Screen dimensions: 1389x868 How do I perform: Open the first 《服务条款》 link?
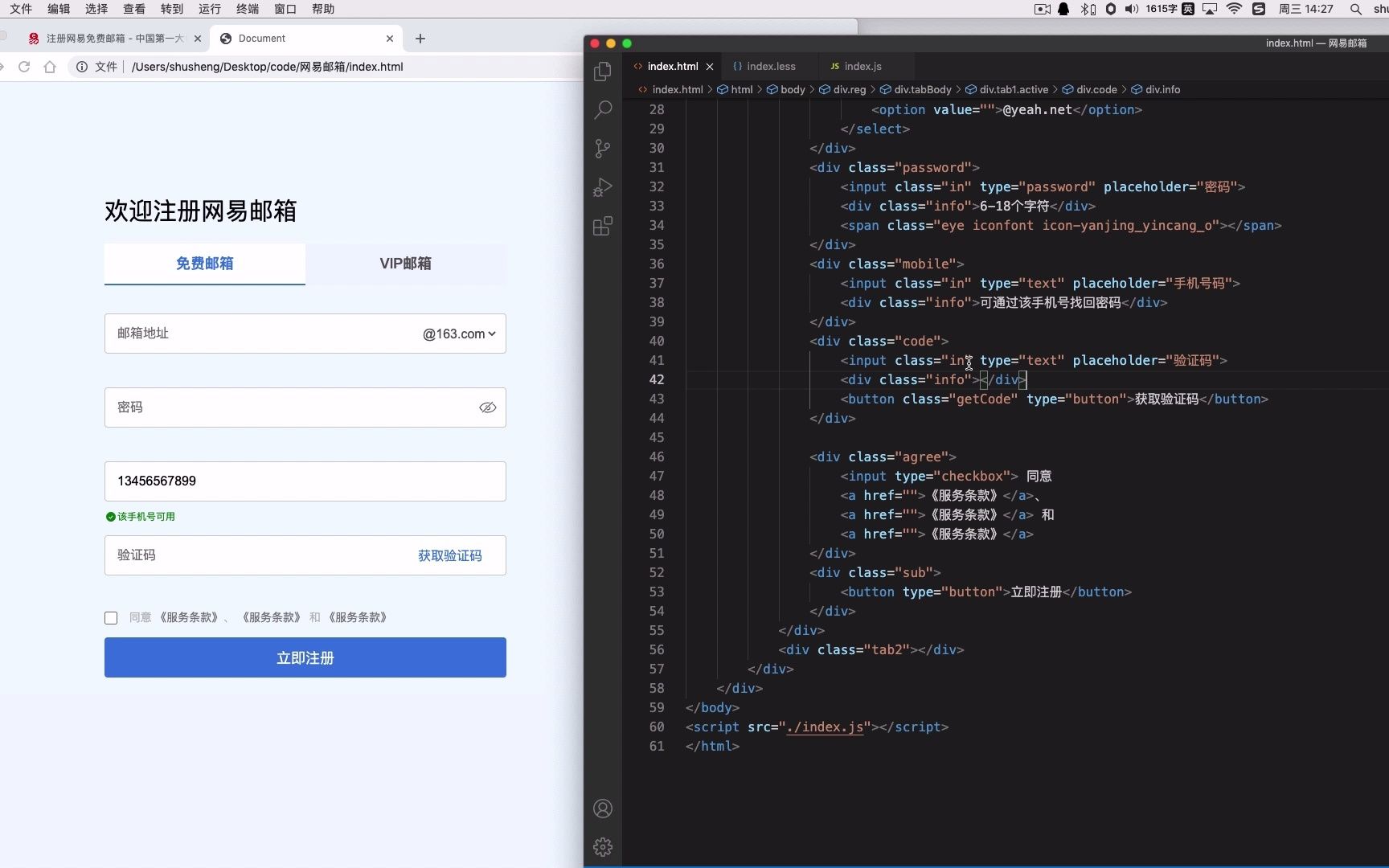point(188,618)
